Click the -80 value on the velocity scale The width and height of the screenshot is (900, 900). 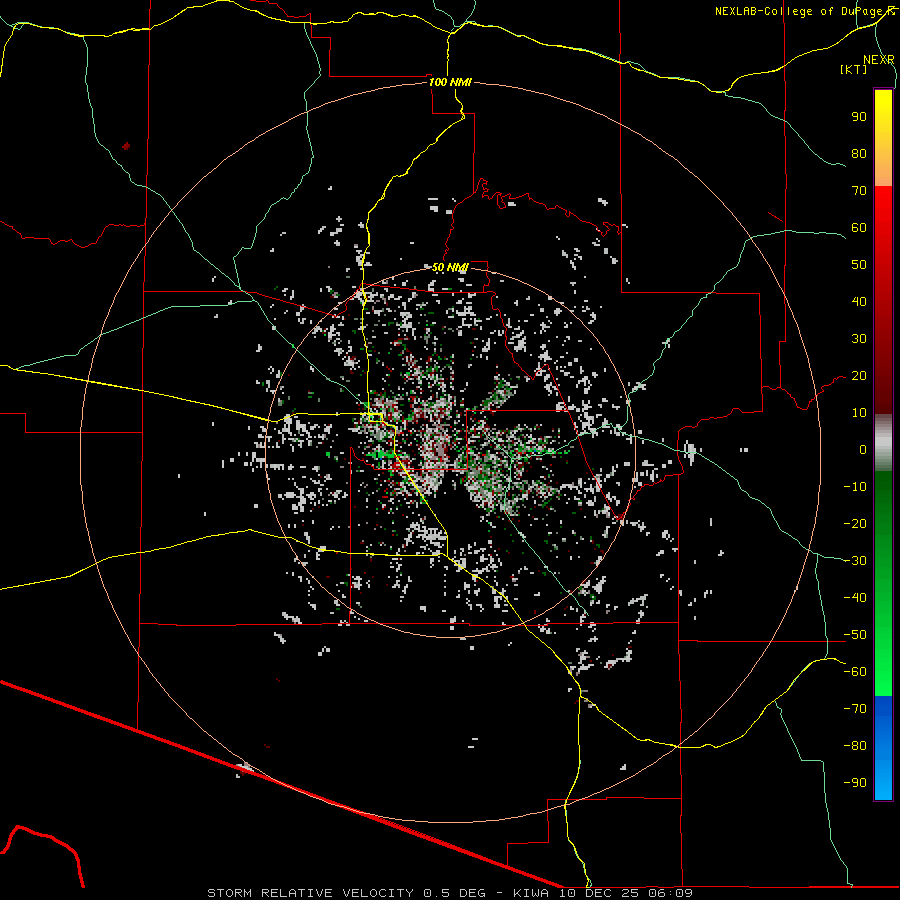(855, 746)
